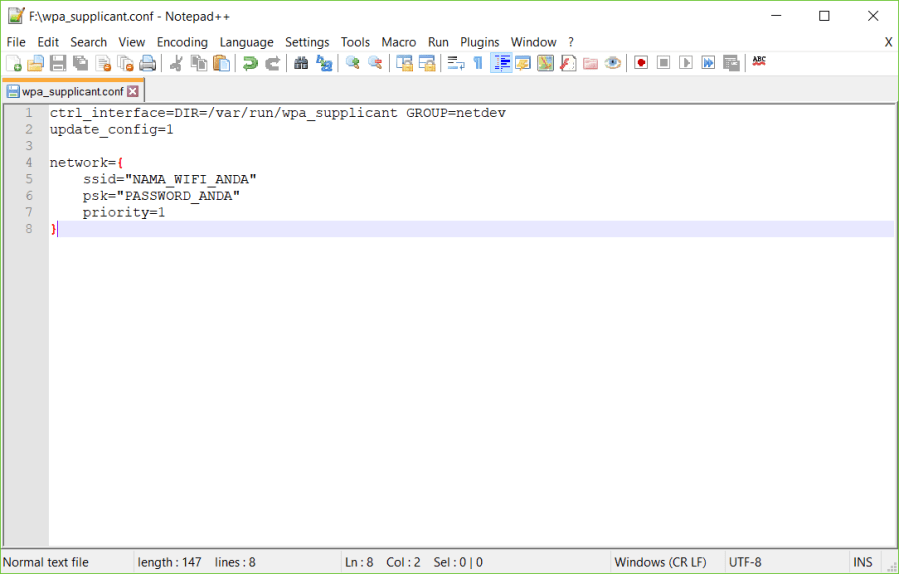899x574 pixels.
Task: Click the priority=1 line
Action: [x=124, y=213]
